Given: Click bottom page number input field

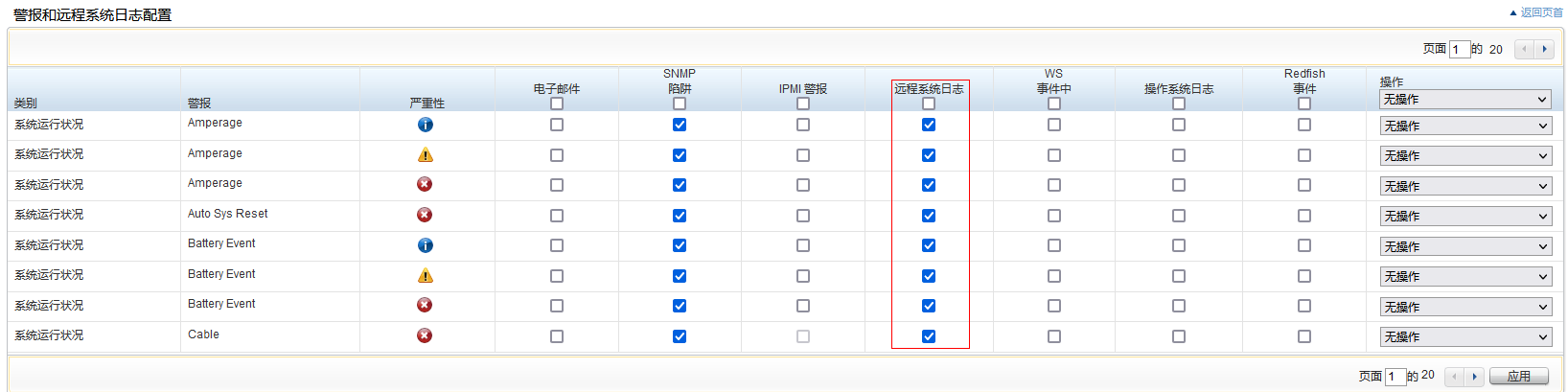Looking at the screenshot, I should [x=1395, y=377].
